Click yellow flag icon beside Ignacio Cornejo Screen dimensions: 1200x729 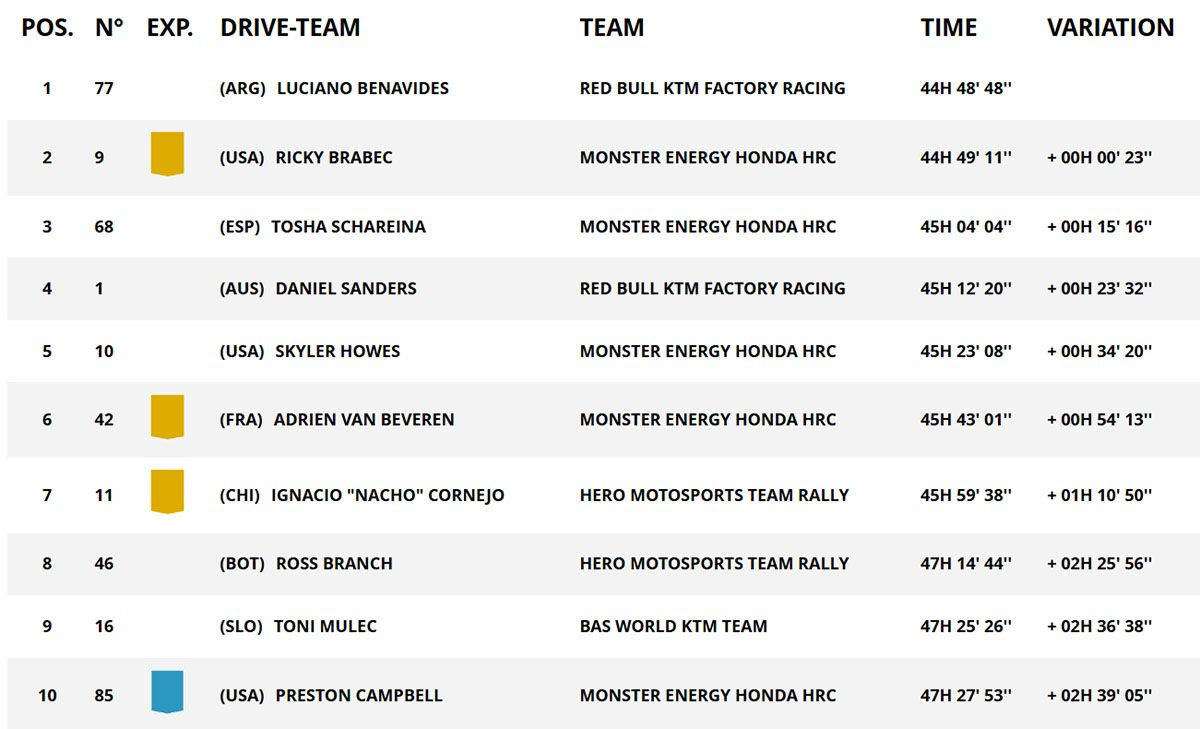[x=167, y=492]
